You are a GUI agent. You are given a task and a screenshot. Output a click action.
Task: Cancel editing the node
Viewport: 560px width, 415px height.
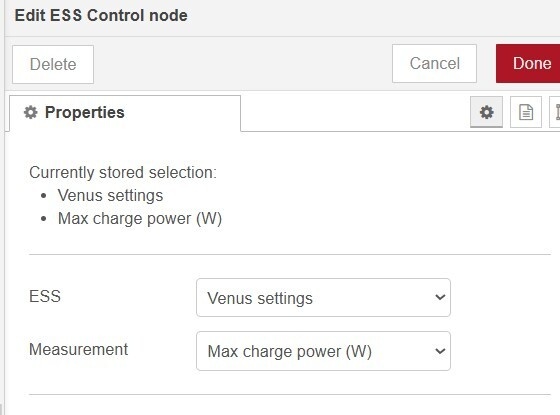point(434,64)
